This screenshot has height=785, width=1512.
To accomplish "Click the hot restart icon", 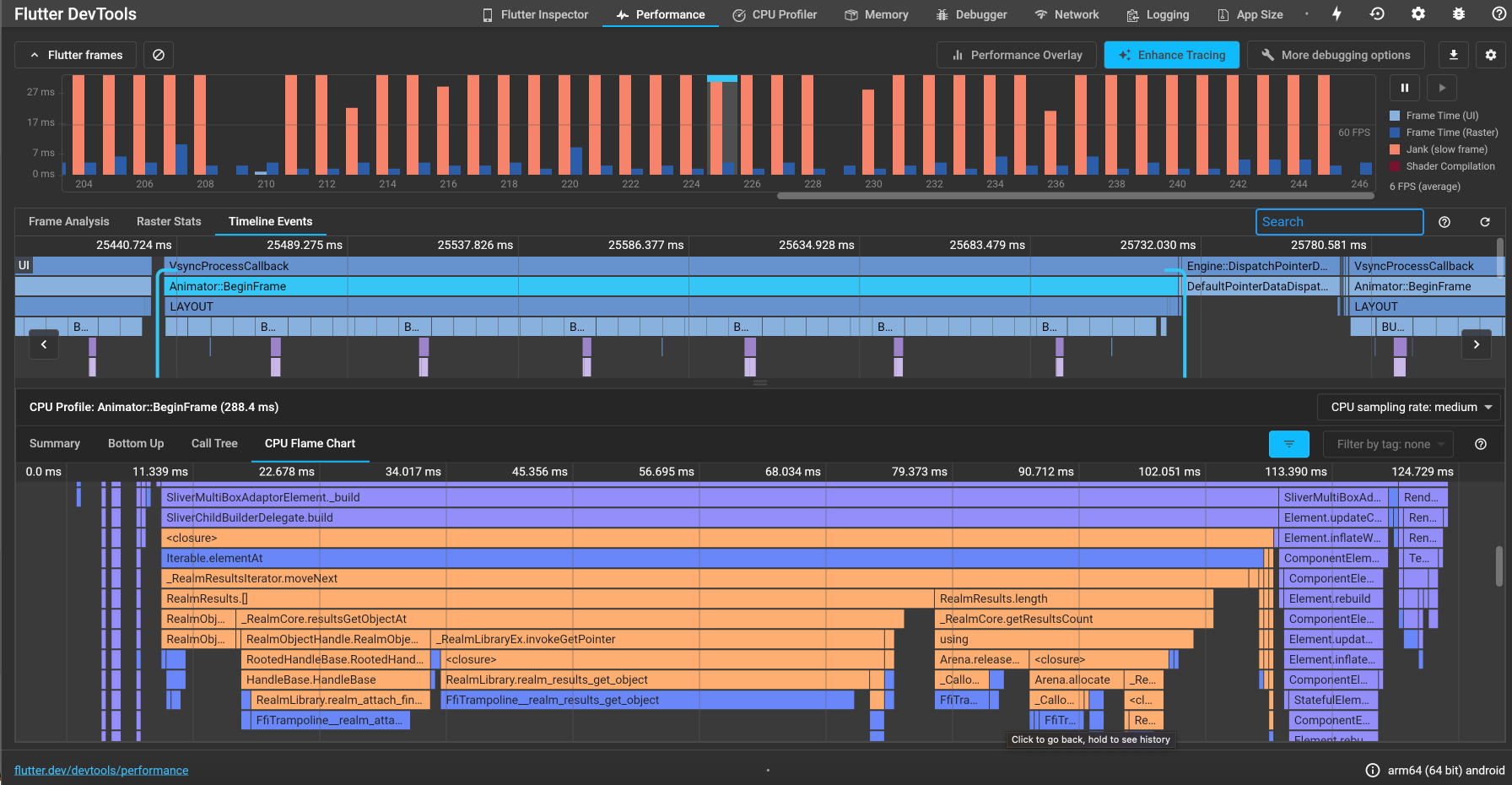I will point(1377,14).
